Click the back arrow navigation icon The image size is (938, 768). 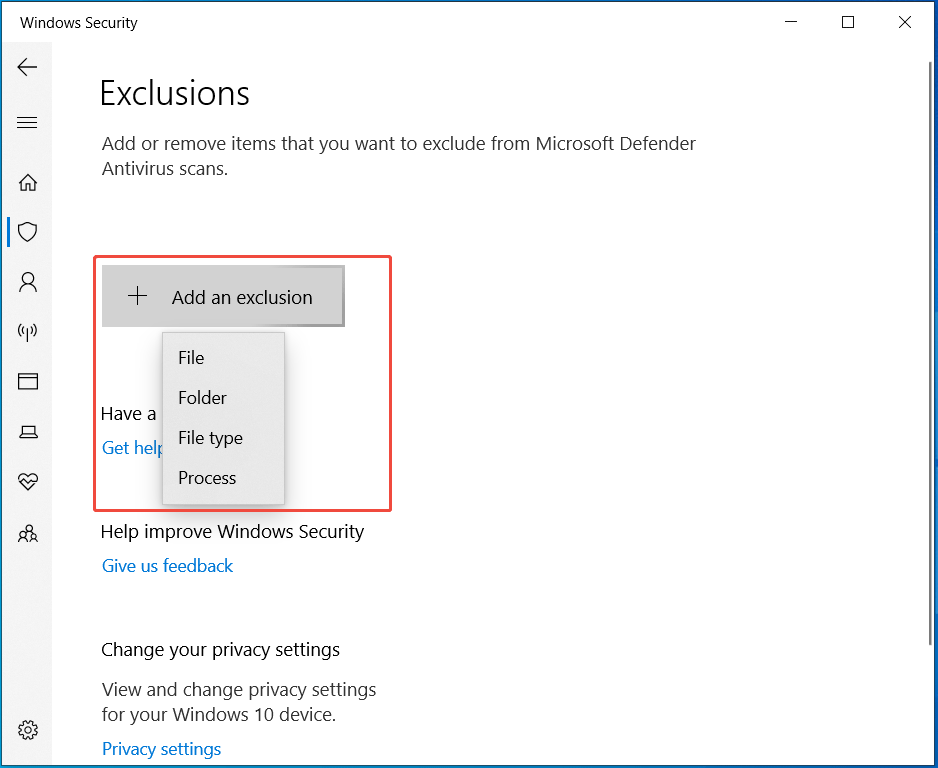point(27,66)
